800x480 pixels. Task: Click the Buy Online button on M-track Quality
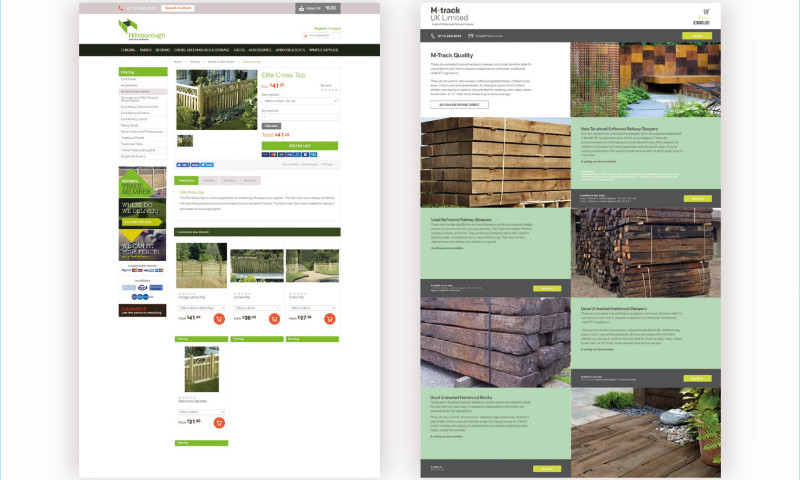pos(459,105)
